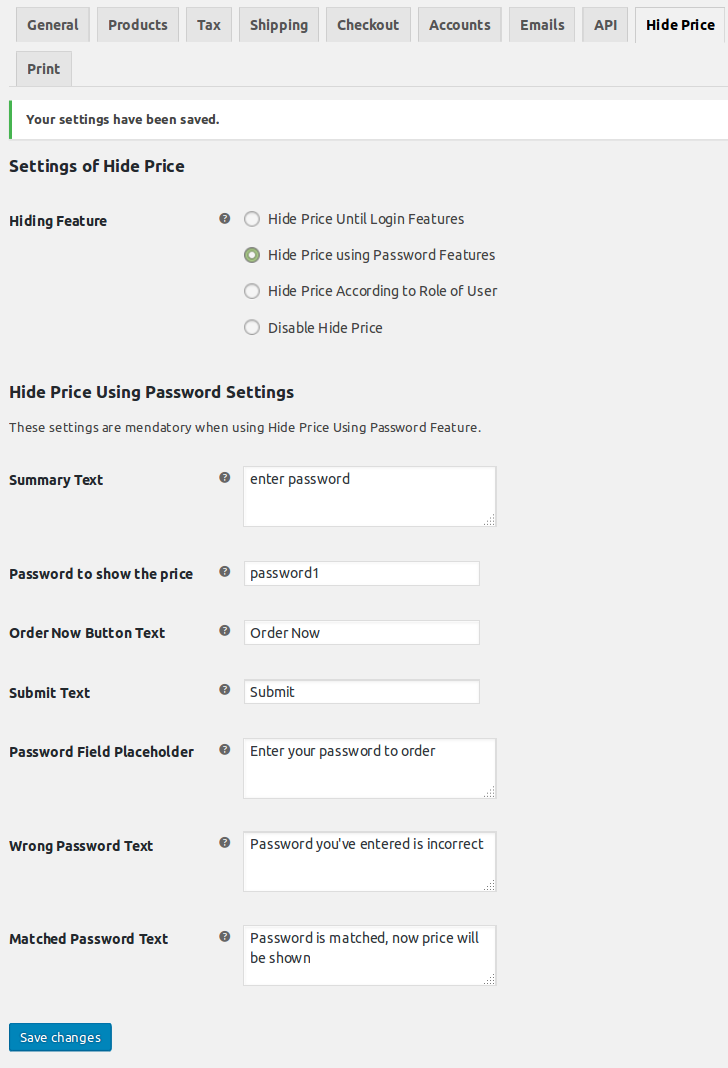Click help icon beside Submit Text
Image resolution: width=728 pixels, height=1068 pixels.
(225, 690)
